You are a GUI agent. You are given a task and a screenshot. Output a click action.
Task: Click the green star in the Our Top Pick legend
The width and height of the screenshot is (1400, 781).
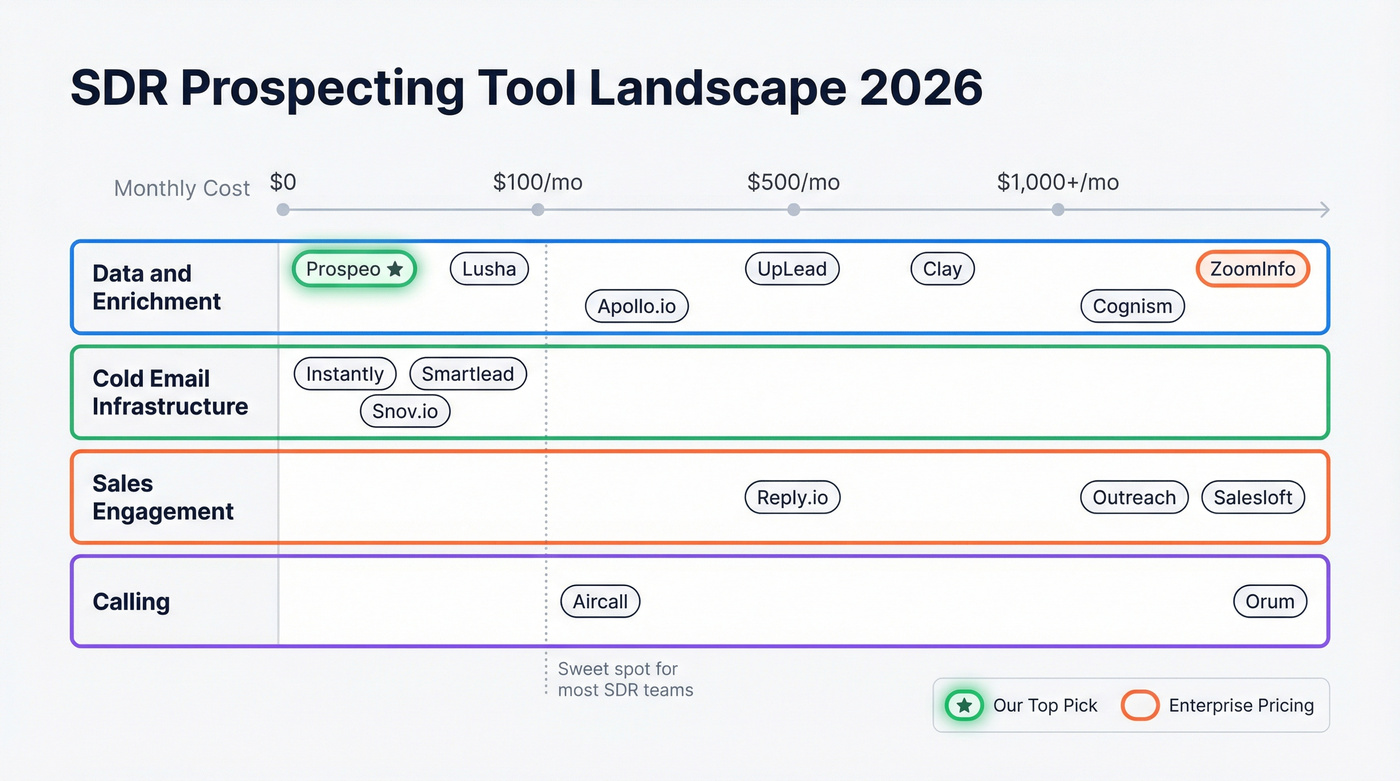click(963, 705)
